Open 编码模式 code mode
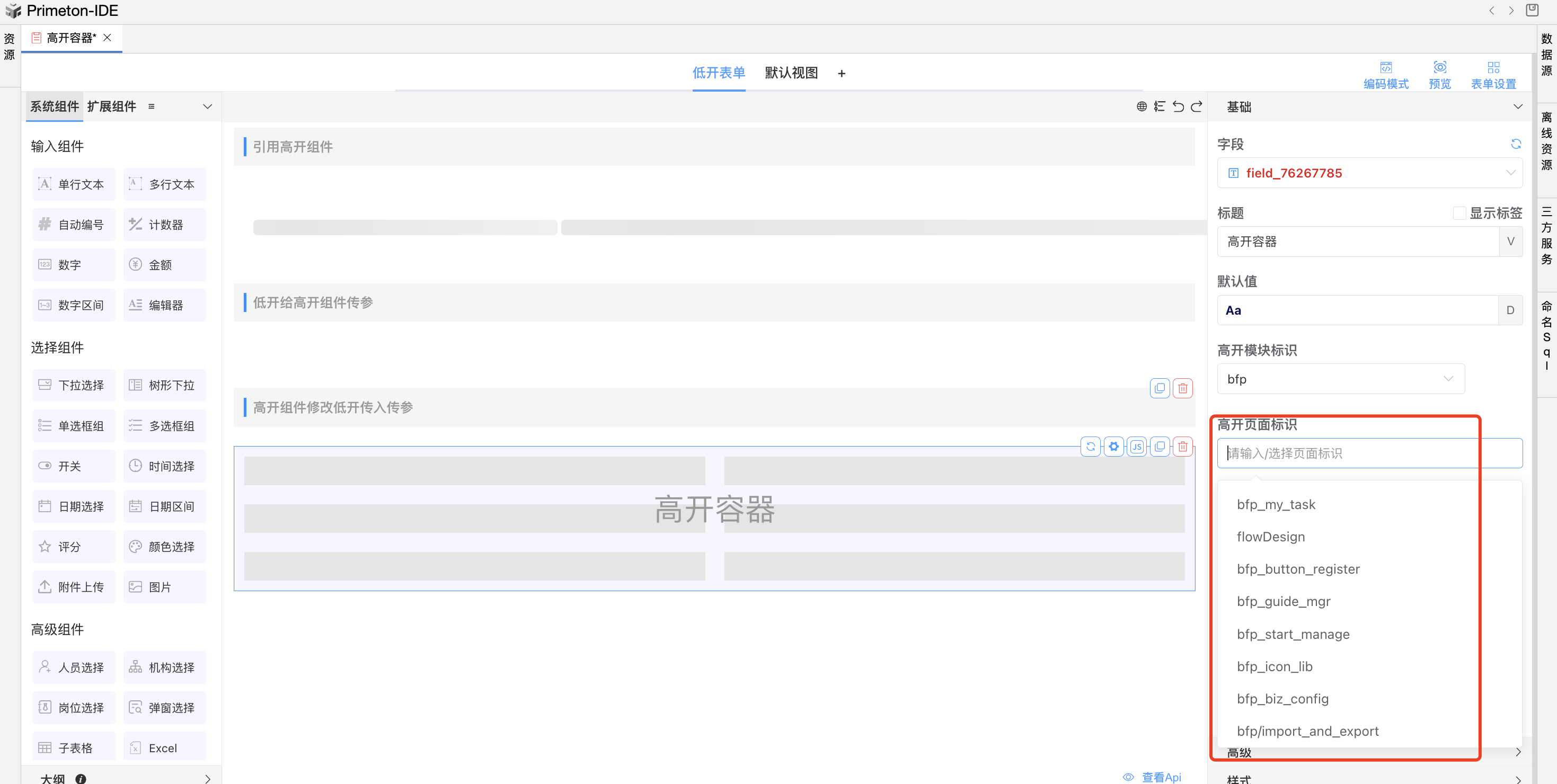The width and height of the screenshot is (1557, 784). tap(1385, 75)
